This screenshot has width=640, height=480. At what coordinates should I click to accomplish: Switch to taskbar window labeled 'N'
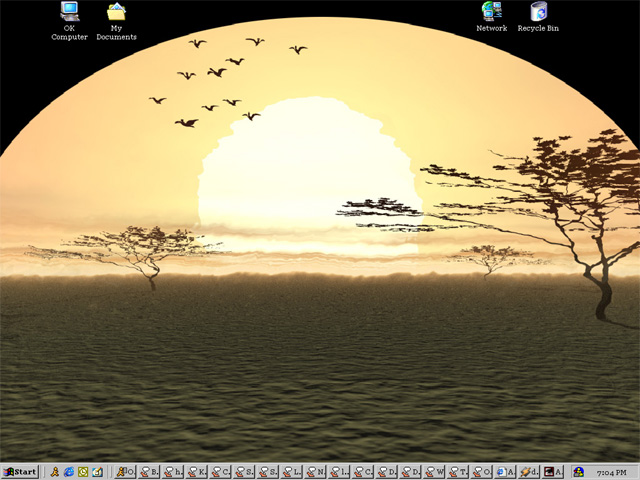[x=316, y=471]
